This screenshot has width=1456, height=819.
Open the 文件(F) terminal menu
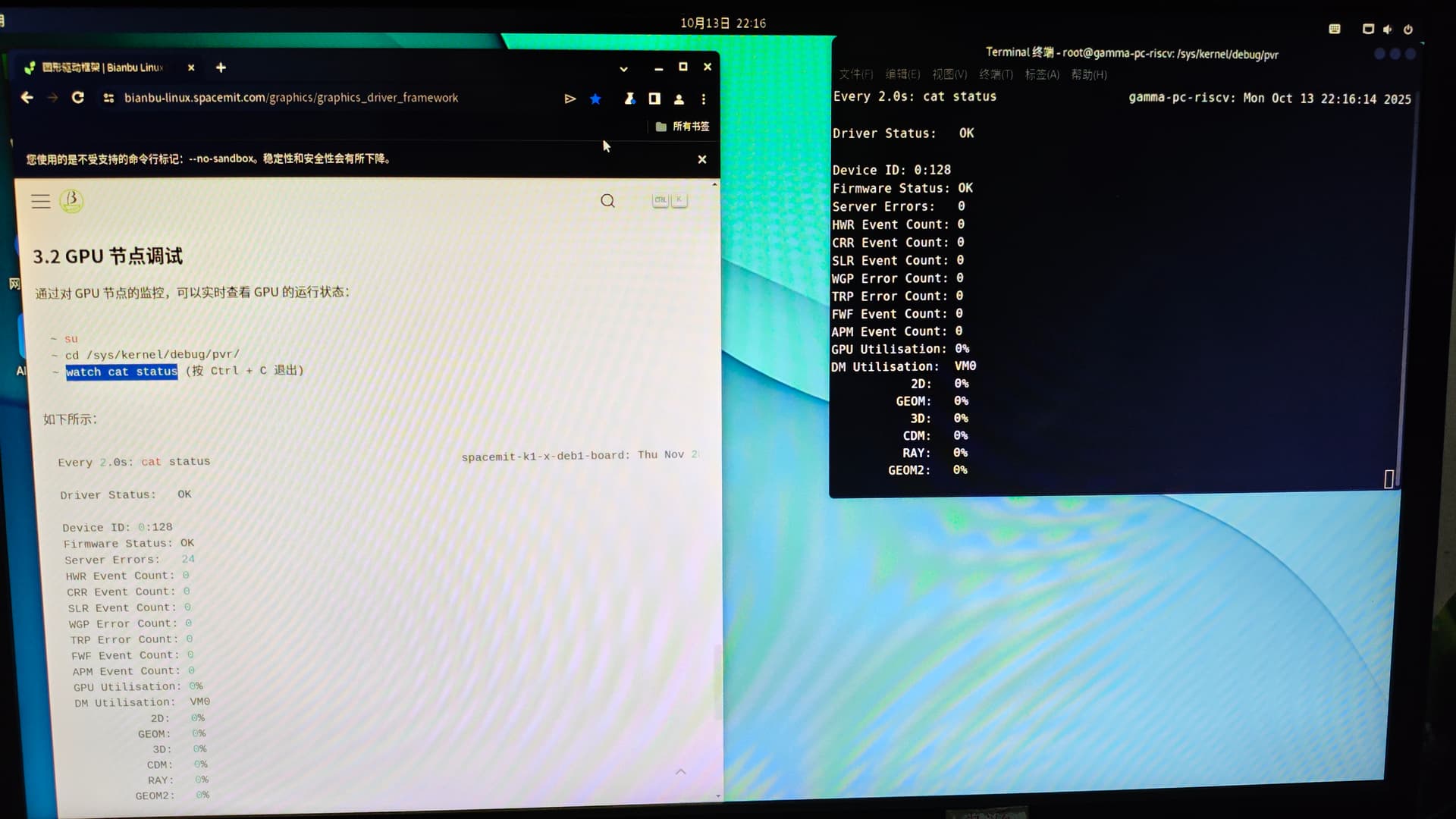tap(855, 74)
